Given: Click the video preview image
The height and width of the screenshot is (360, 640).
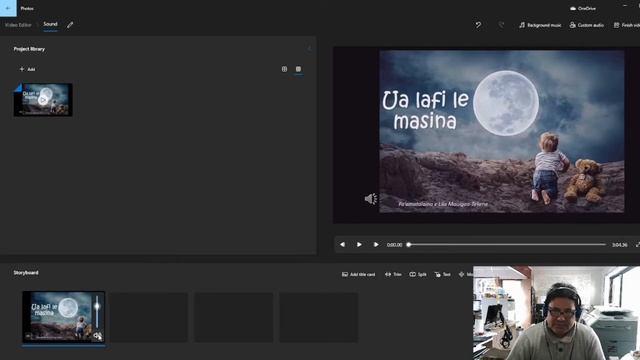Looking at the screenshot, I should pyautogui.click(x=502, y=131).
